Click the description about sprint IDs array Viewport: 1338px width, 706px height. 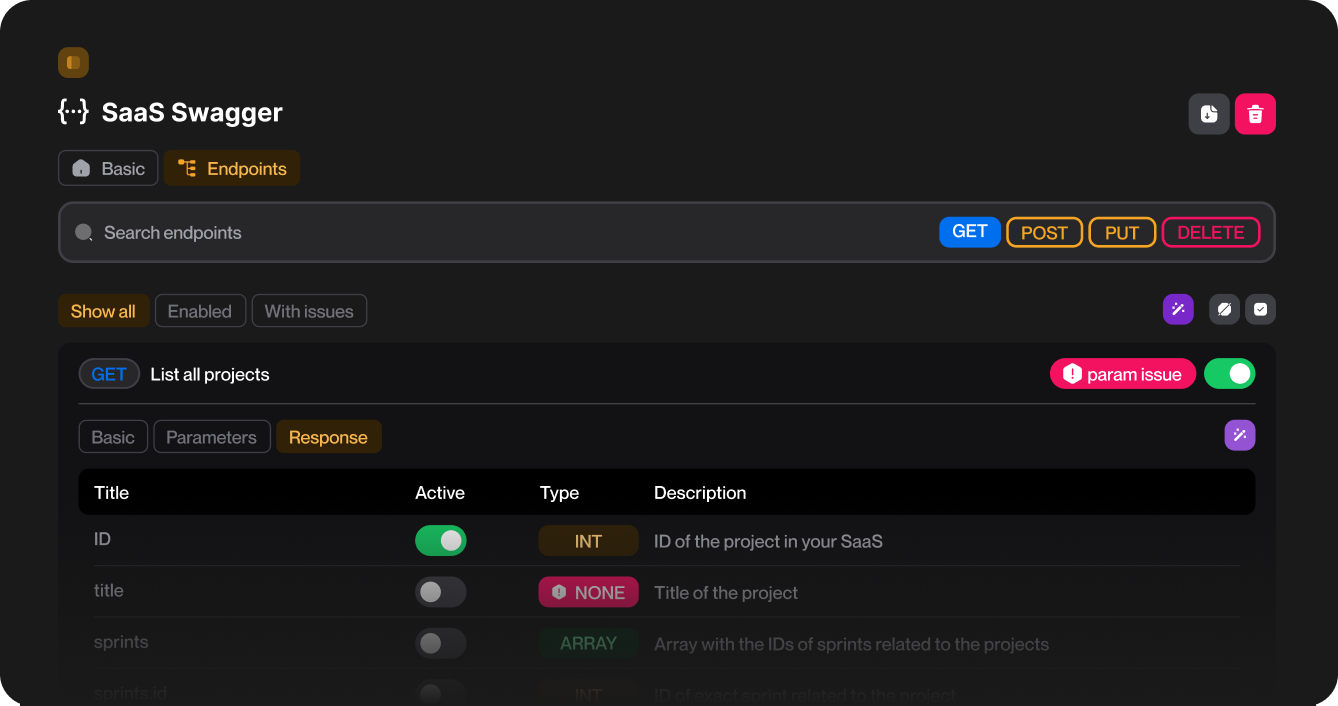click(851, 644)
